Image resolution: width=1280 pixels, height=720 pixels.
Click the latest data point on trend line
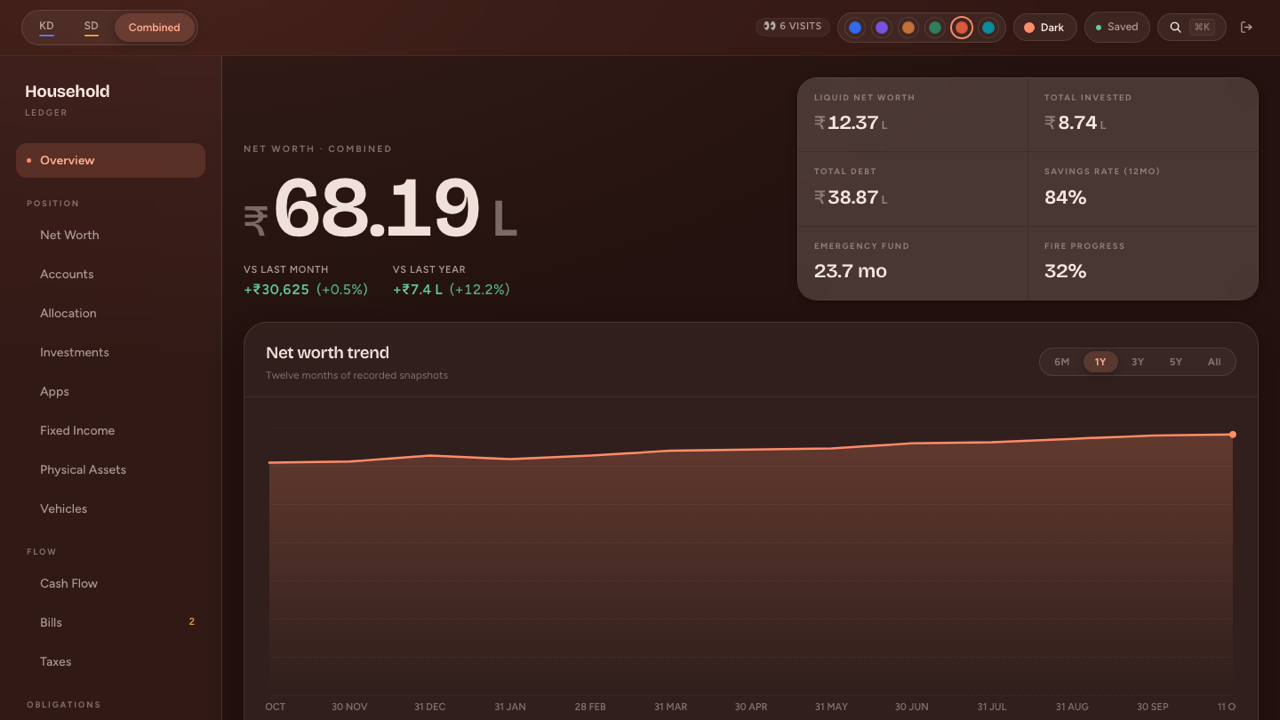[1233, 434]
